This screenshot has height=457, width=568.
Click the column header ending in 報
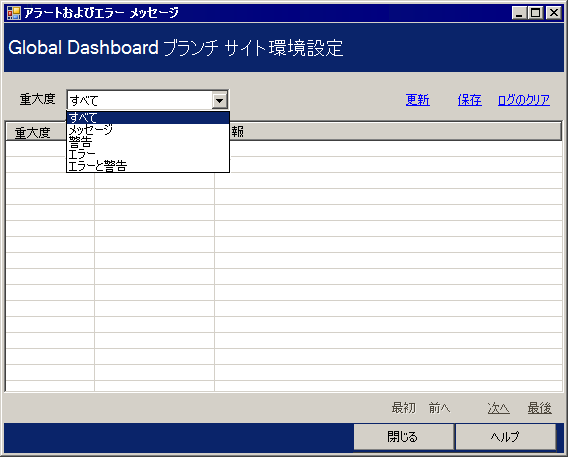pyautogui.click(x=395, y=131)
